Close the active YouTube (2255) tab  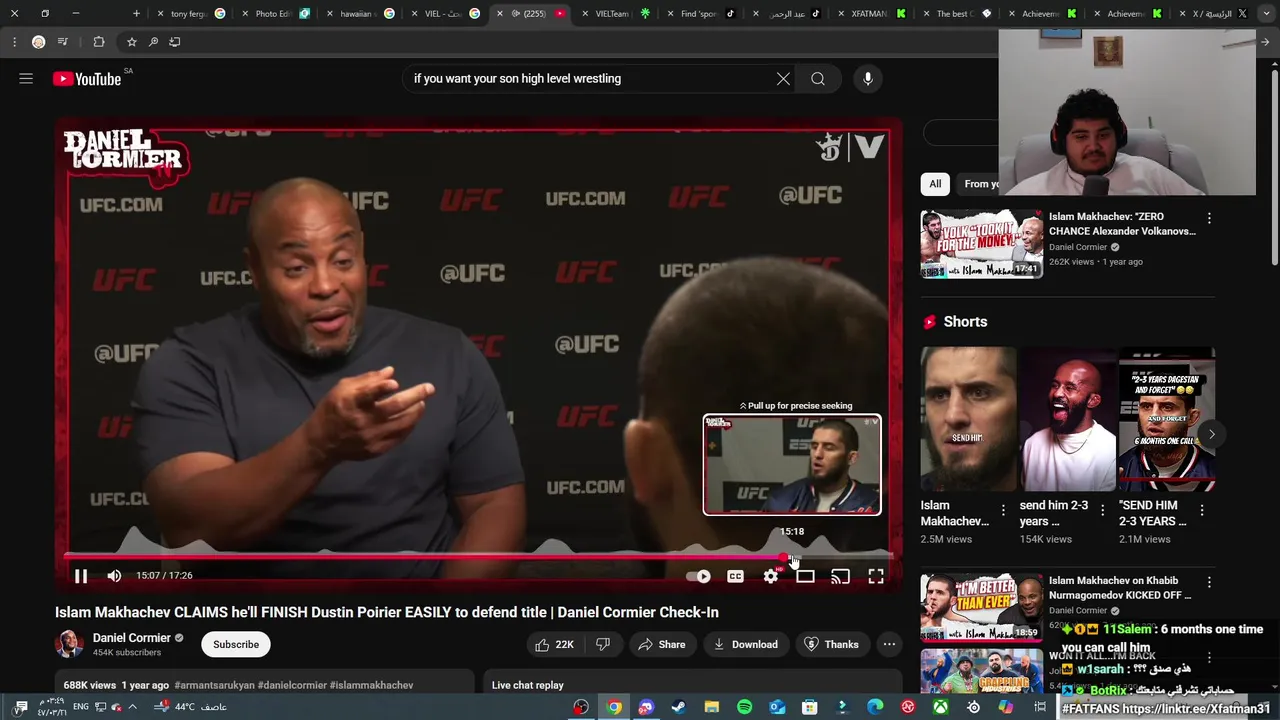coord(500,14)
